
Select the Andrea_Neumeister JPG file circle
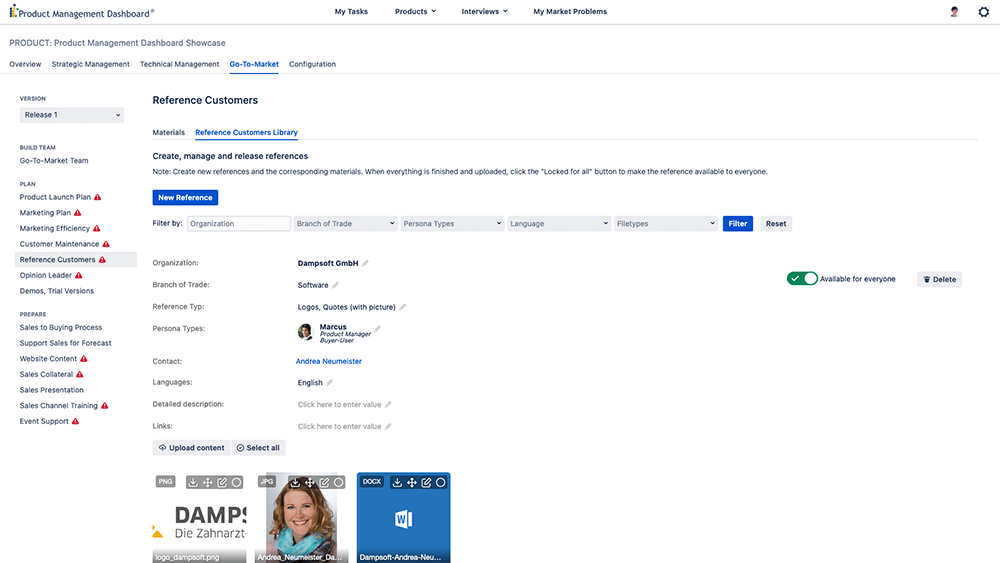(339, 483)
